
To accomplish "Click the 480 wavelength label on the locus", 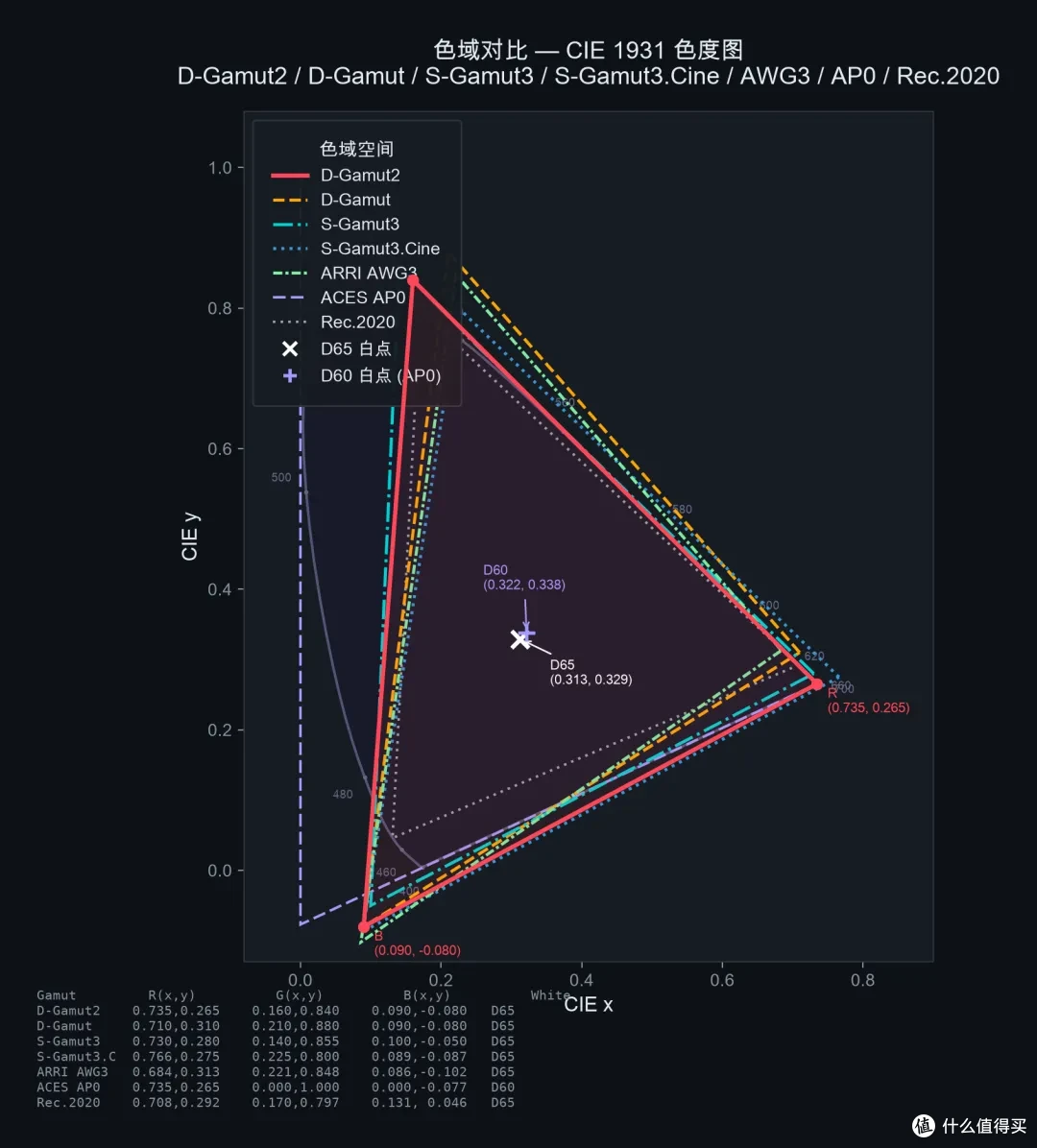I will pyautogui.click(x=343, y=795).
